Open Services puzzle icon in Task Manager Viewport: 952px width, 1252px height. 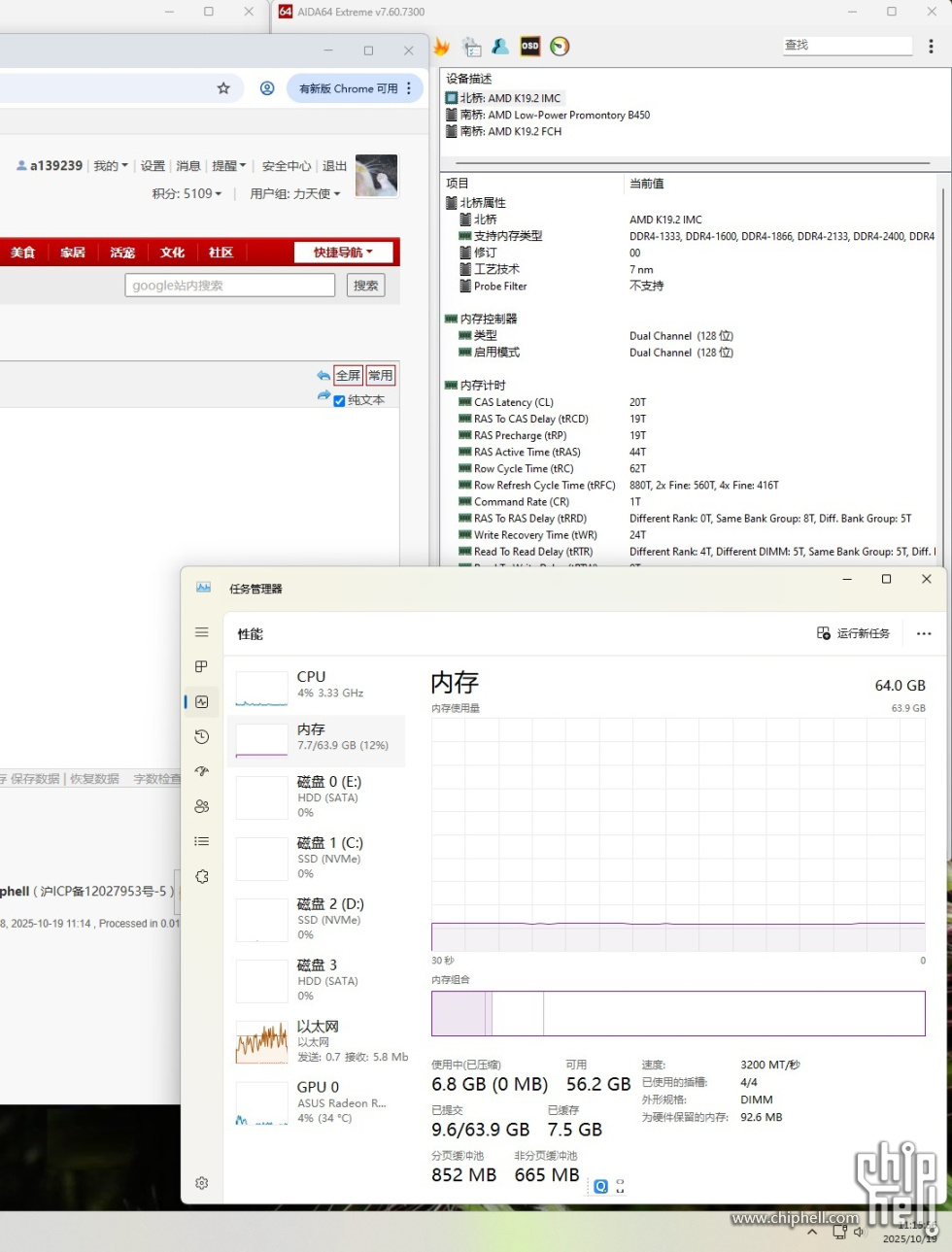202,877
